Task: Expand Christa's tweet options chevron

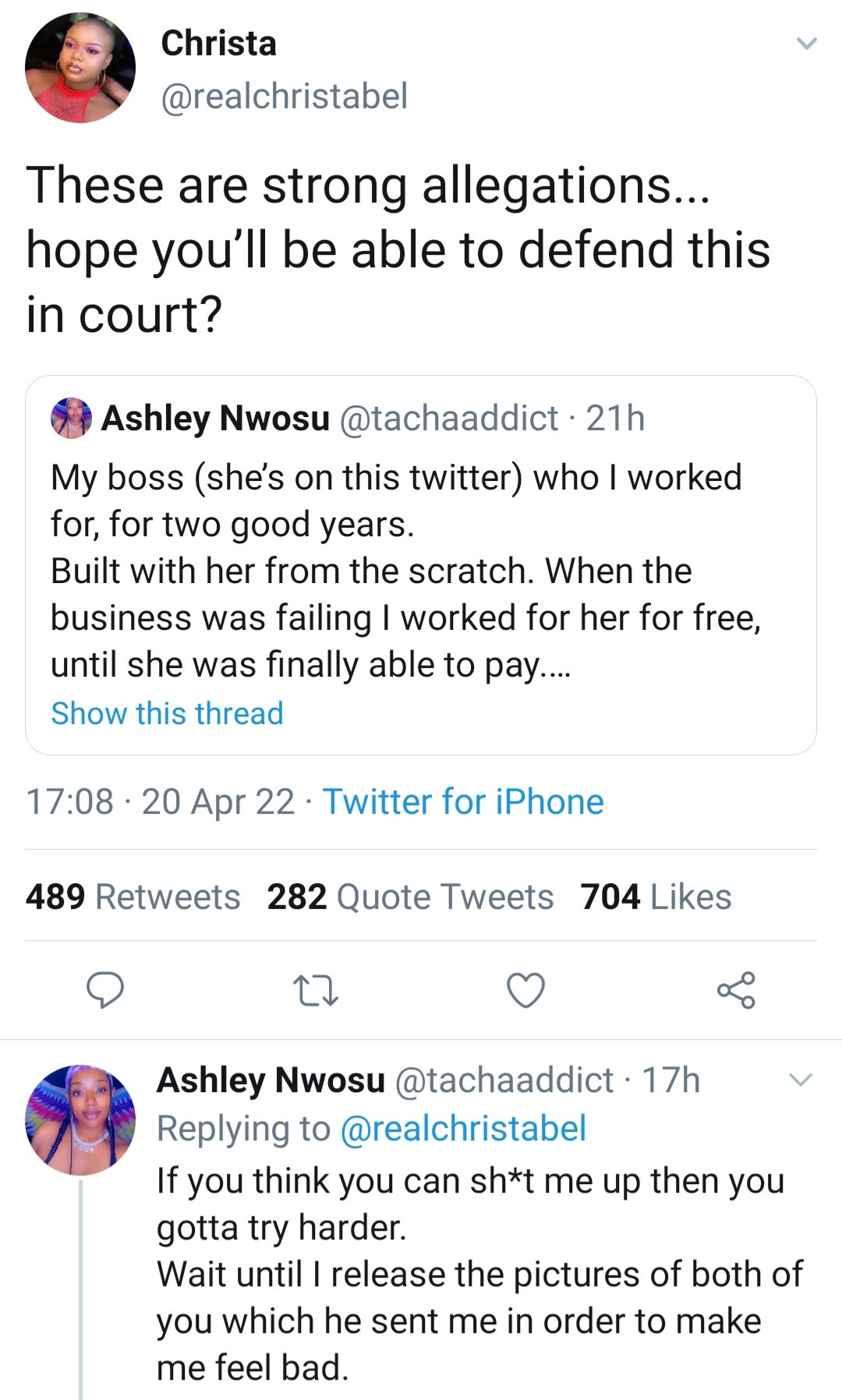Action: click(806, 44)
